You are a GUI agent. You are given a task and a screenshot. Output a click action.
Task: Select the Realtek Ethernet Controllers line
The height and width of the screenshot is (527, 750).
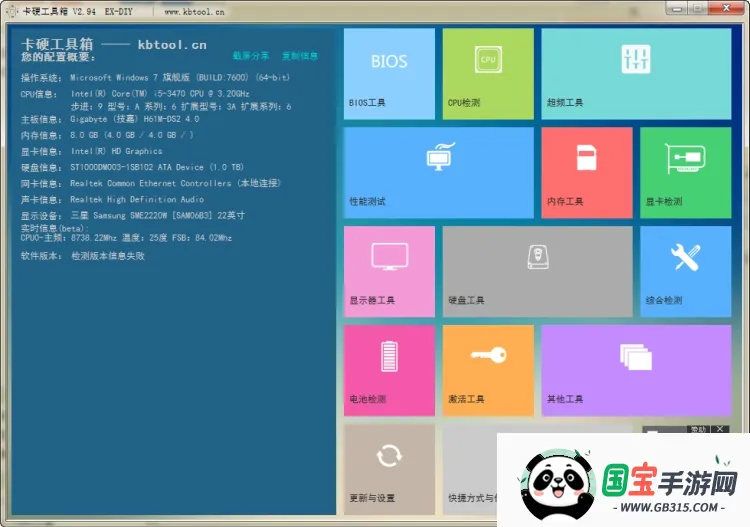point(151,184)
